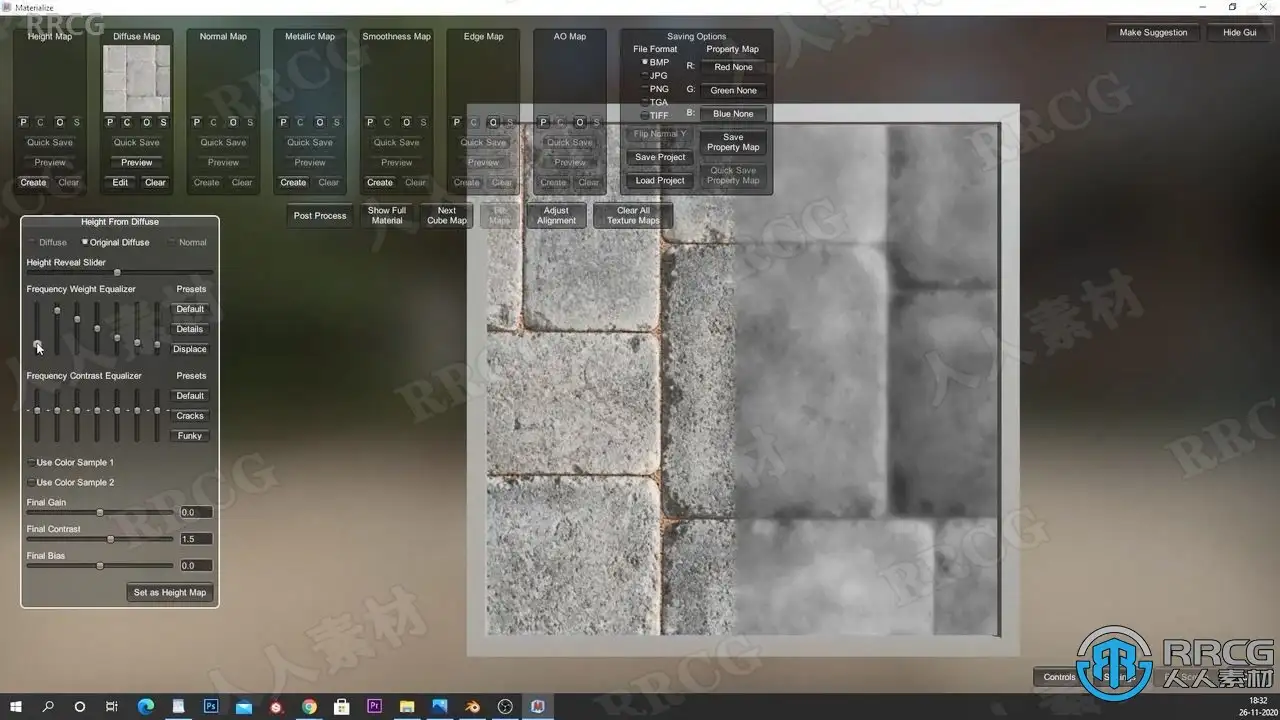Image resolution: width=1280 pixels, height=720 pixels.
Task: Click Set as Height Map
Action: coord(170,592)
